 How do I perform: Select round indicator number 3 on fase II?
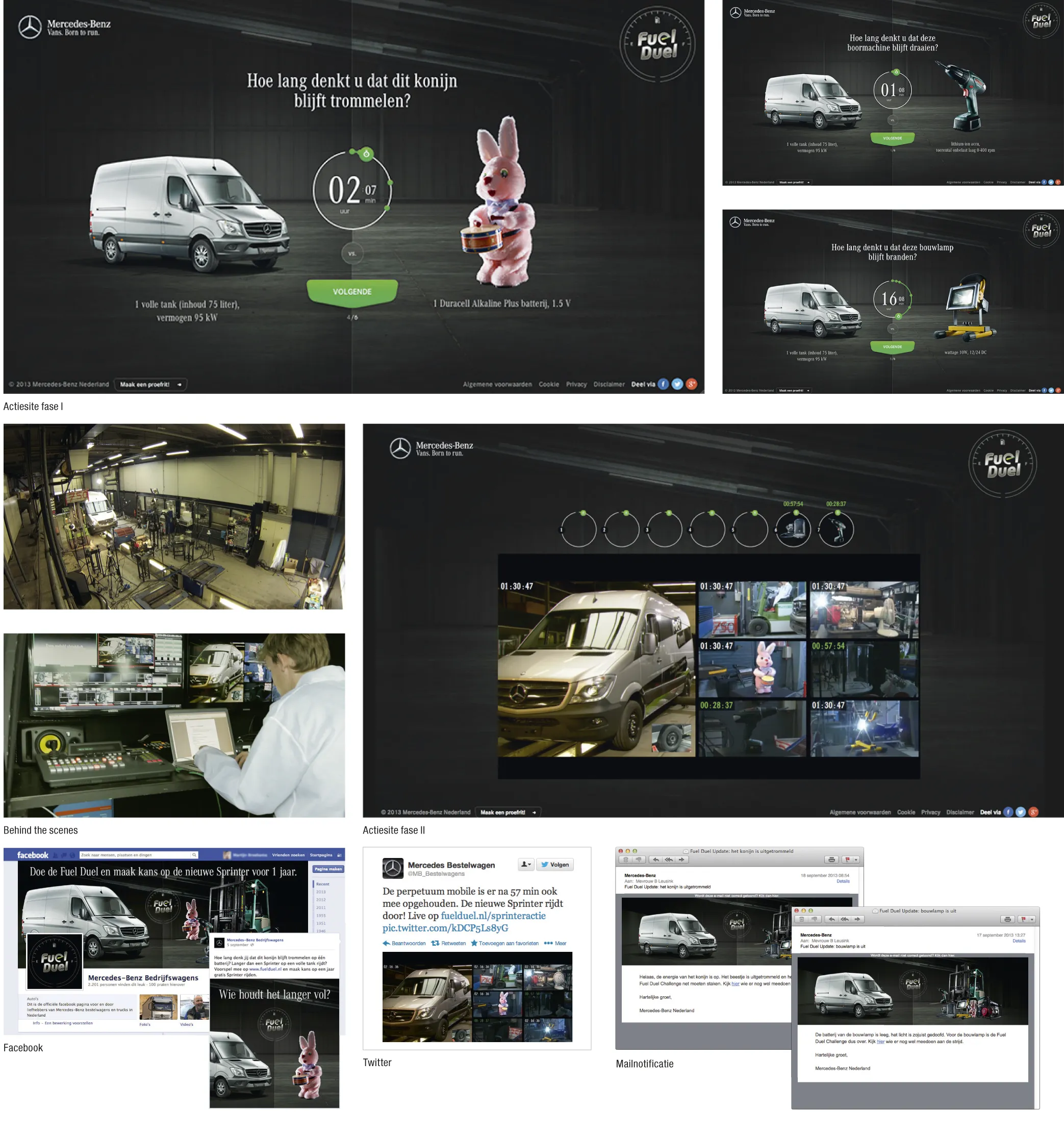tap(664, 529)
